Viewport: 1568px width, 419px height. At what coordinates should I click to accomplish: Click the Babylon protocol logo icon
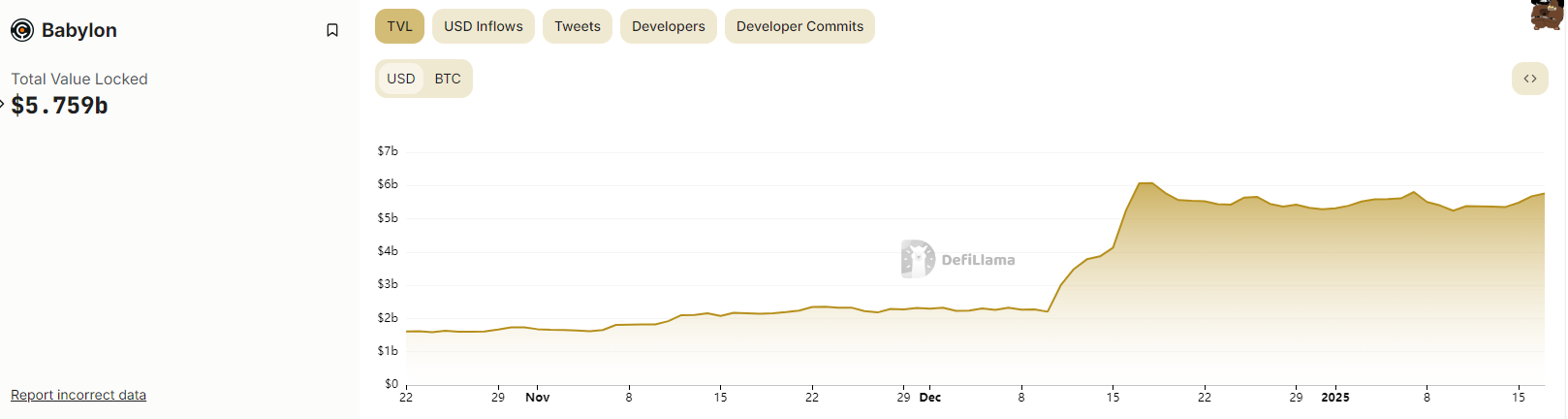point(22,30)
